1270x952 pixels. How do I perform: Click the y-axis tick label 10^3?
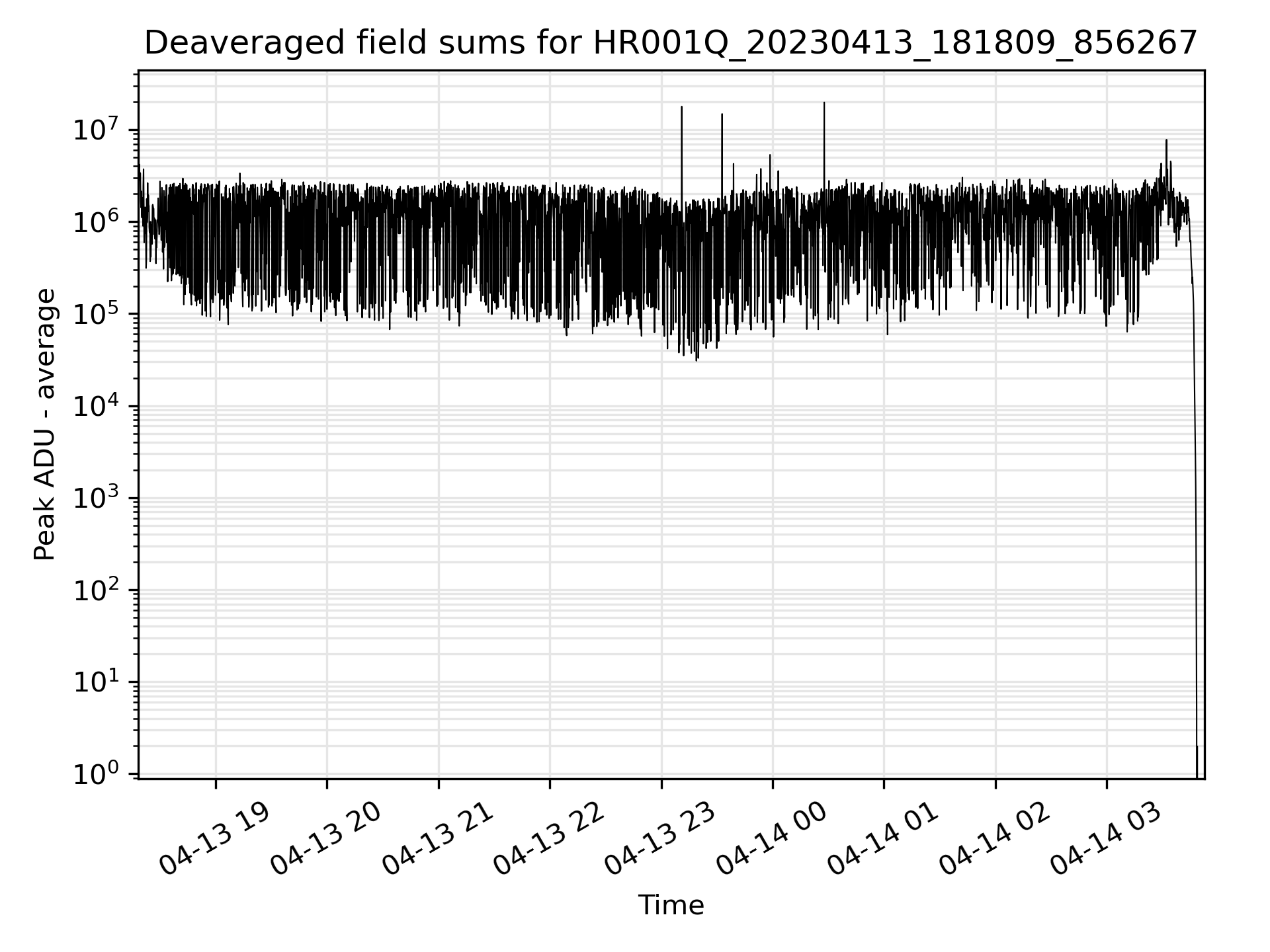pyautogui.click(x=96, y=496)
